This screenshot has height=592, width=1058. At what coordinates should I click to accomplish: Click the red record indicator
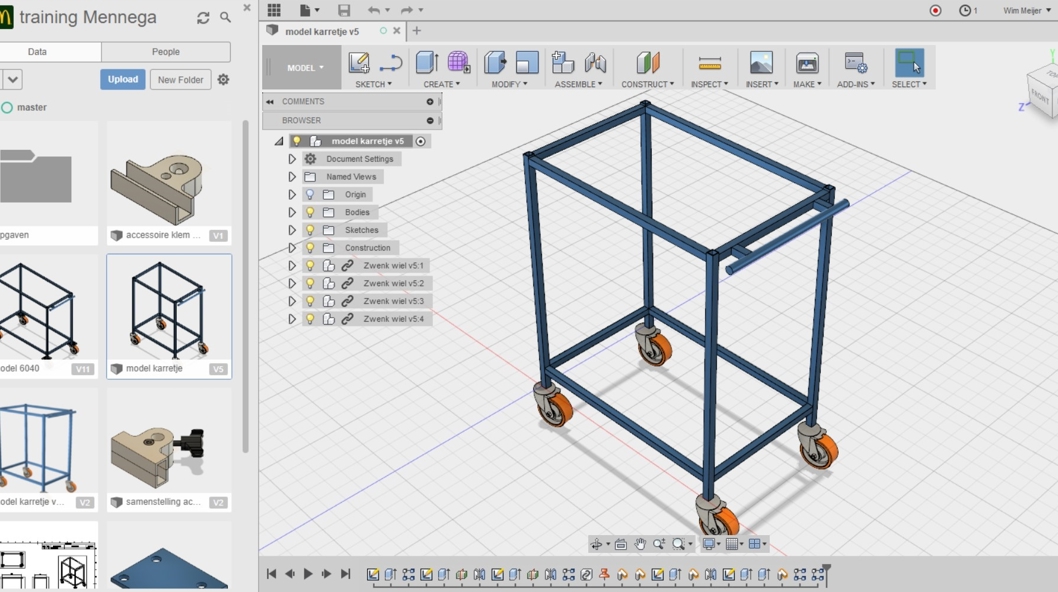[x=935, y=10]
